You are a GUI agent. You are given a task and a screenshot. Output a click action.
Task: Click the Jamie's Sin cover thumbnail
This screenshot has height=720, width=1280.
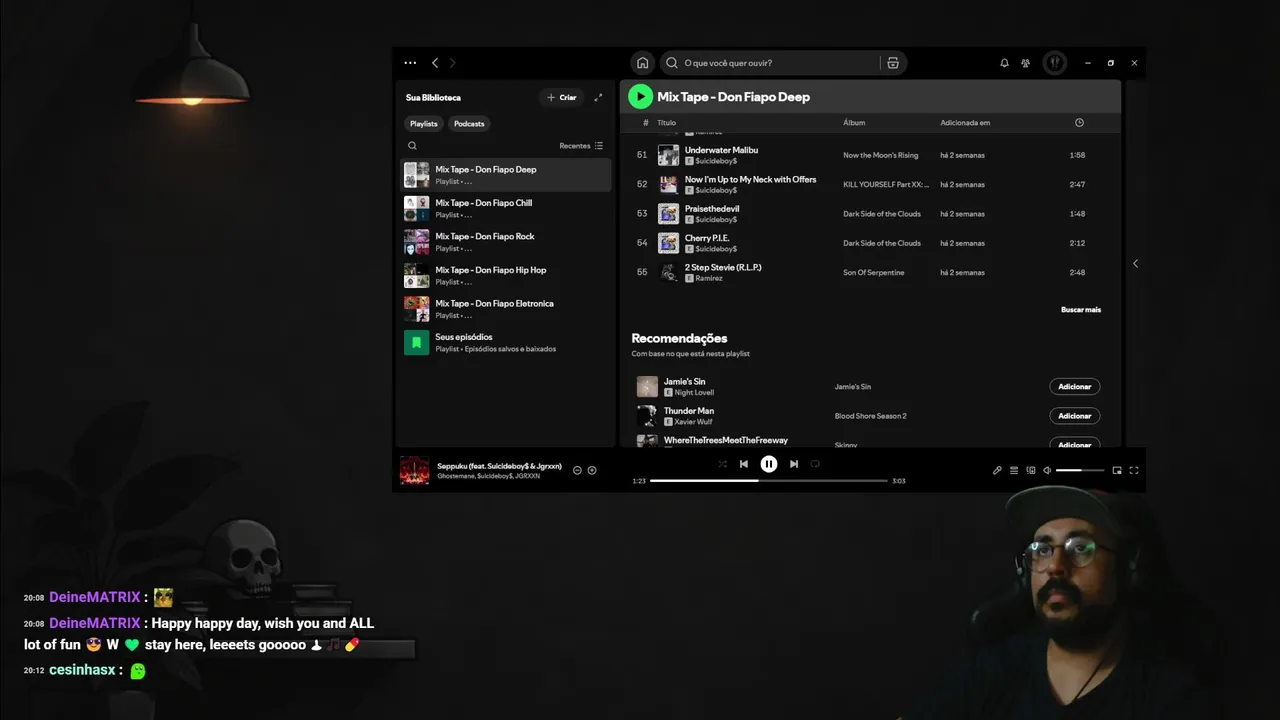coord(647,386)
